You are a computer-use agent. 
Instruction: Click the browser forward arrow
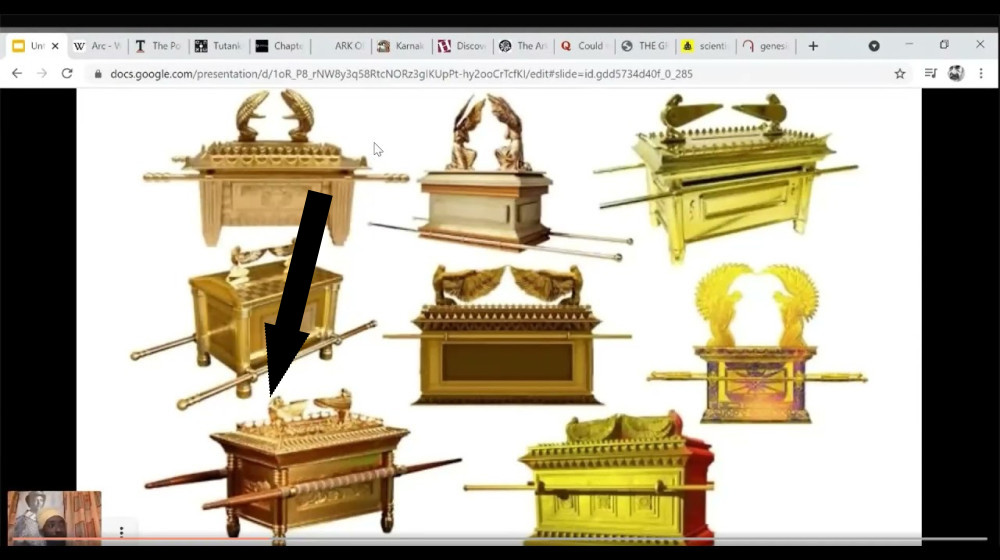point(42,74)
